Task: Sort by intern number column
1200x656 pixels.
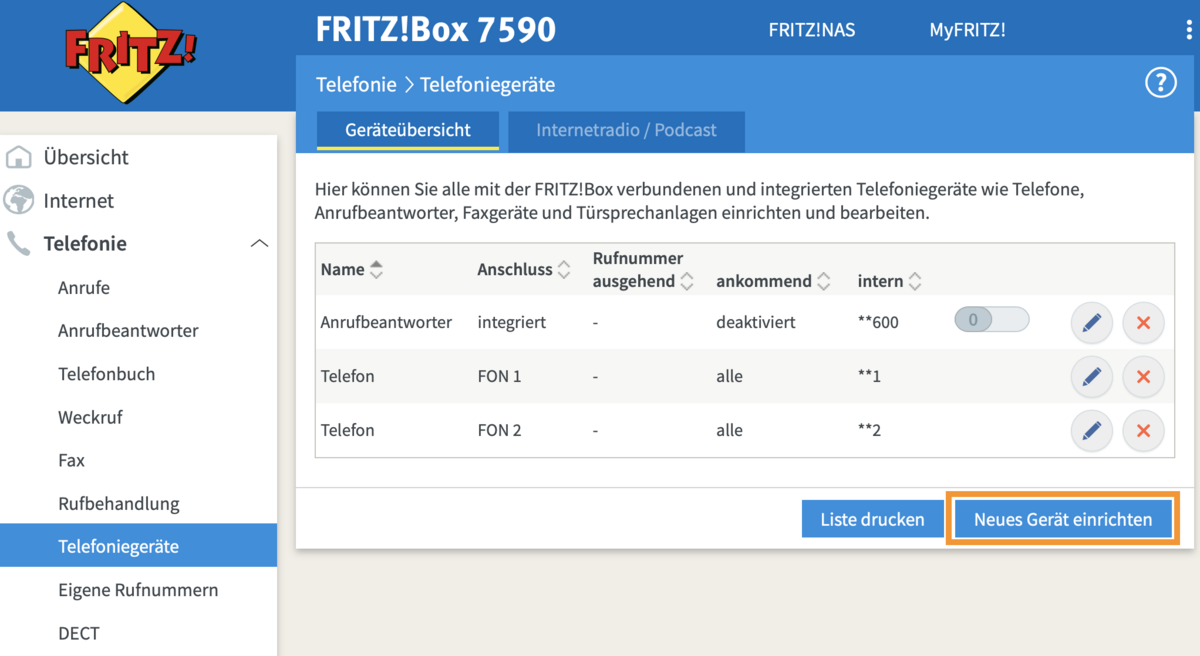Action: pos(914,282)
